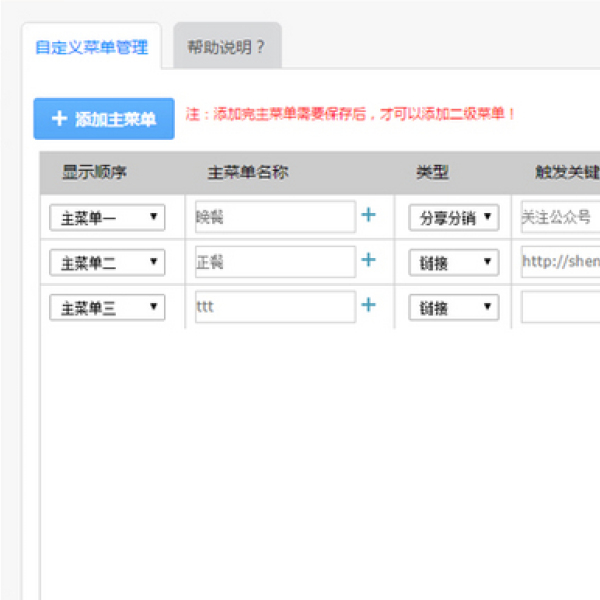Open the 帮助说明？ tab

point(226,47)
